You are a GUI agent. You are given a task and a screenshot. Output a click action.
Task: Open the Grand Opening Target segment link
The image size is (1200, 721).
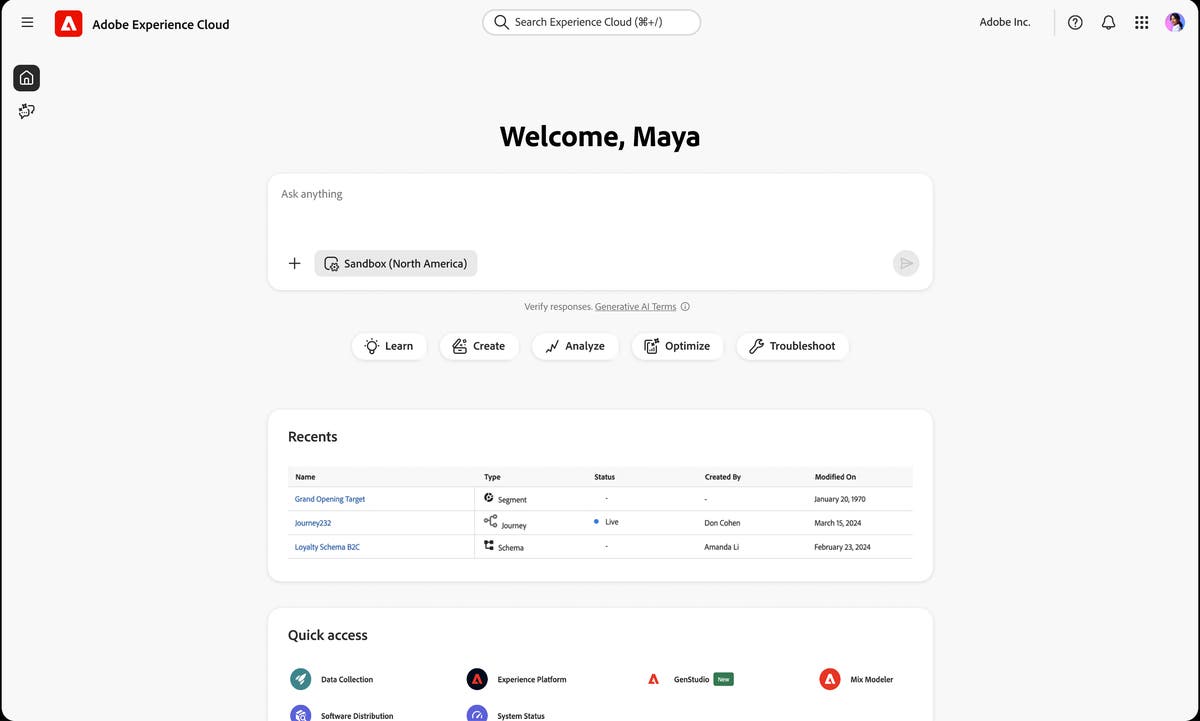329,498
